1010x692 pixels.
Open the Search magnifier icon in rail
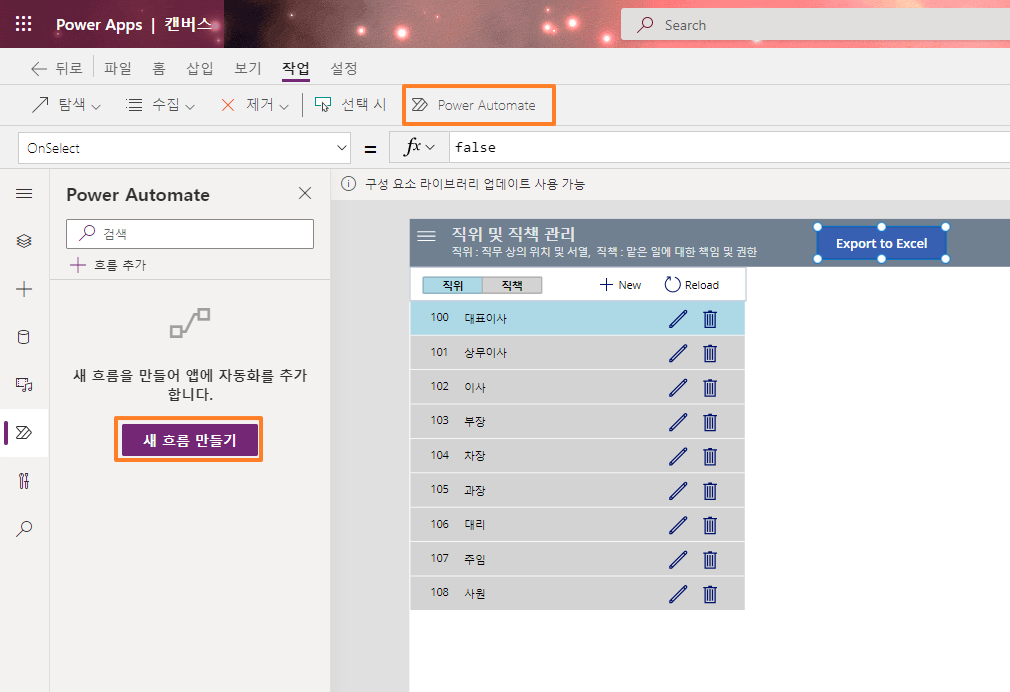[24, 528]
